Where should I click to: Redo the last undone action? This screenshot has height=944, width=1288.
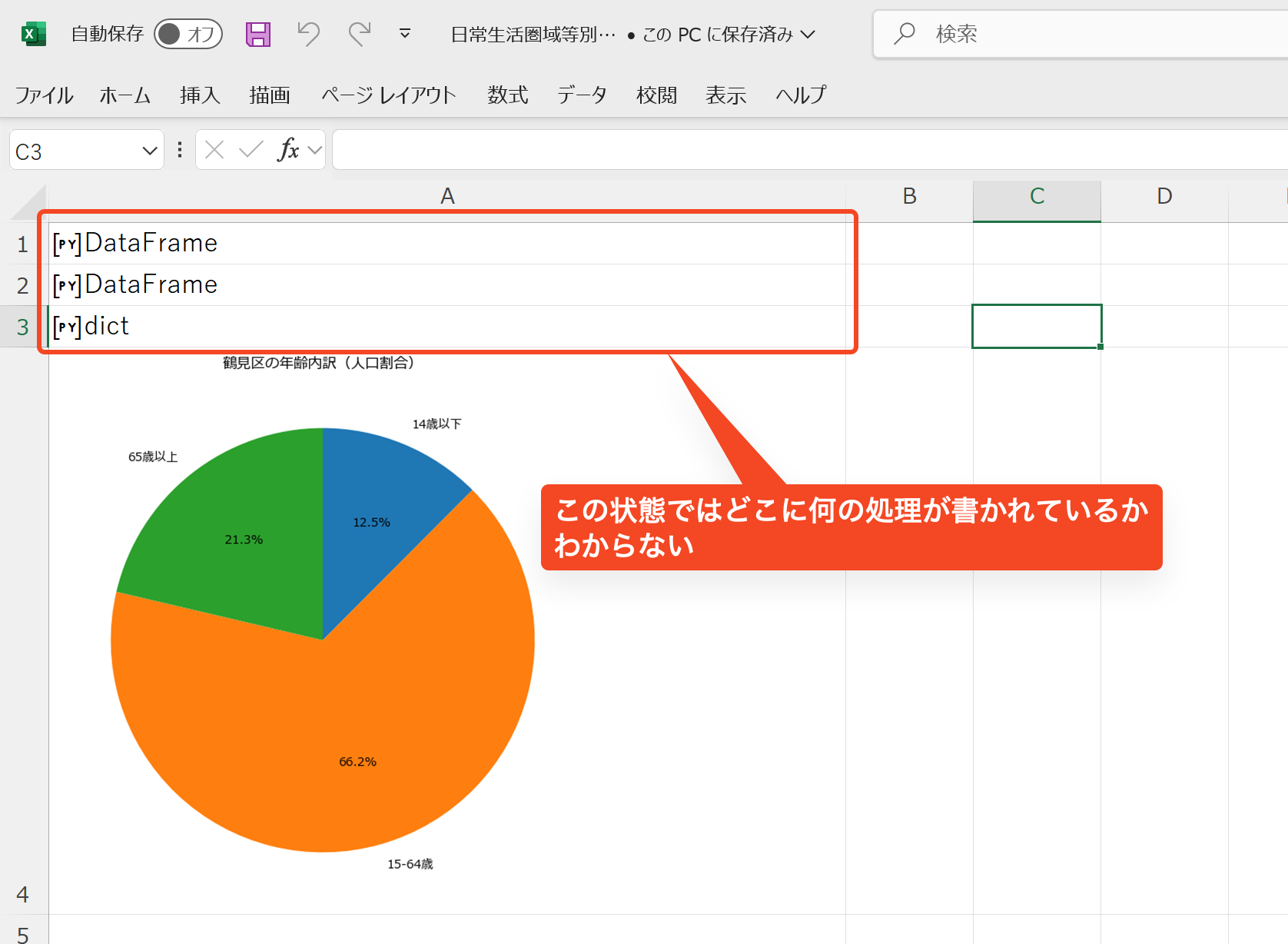click(359, 34)
